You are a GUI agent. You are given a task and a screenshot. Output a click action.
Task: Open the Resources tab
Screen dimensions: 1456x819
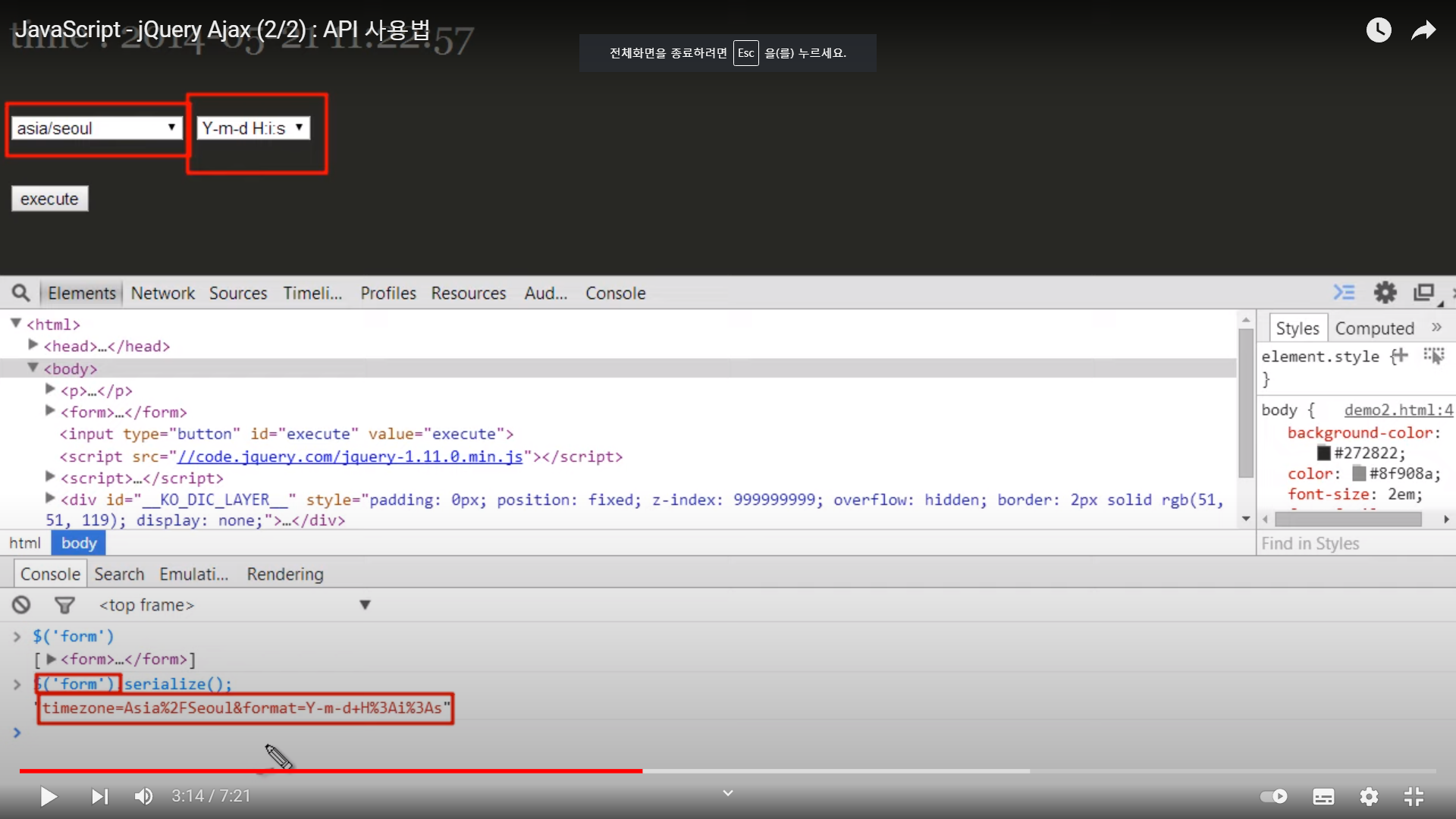point(468,293)
